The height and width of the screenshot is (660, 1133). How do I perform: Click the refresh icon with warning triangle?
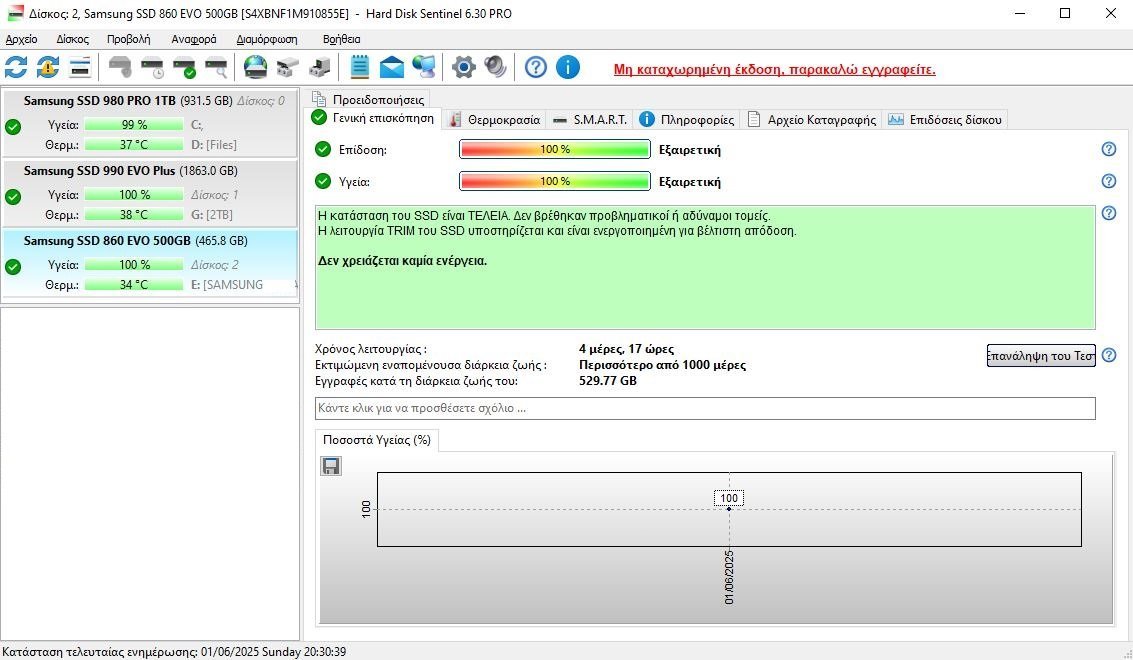tap(48, 67)
